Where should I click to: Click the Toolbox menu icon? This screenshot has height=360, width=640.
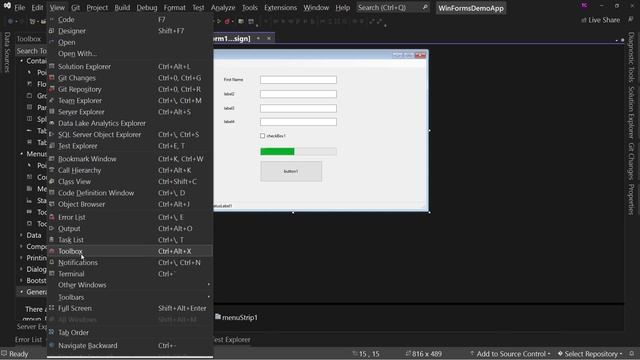click(51, 251)
